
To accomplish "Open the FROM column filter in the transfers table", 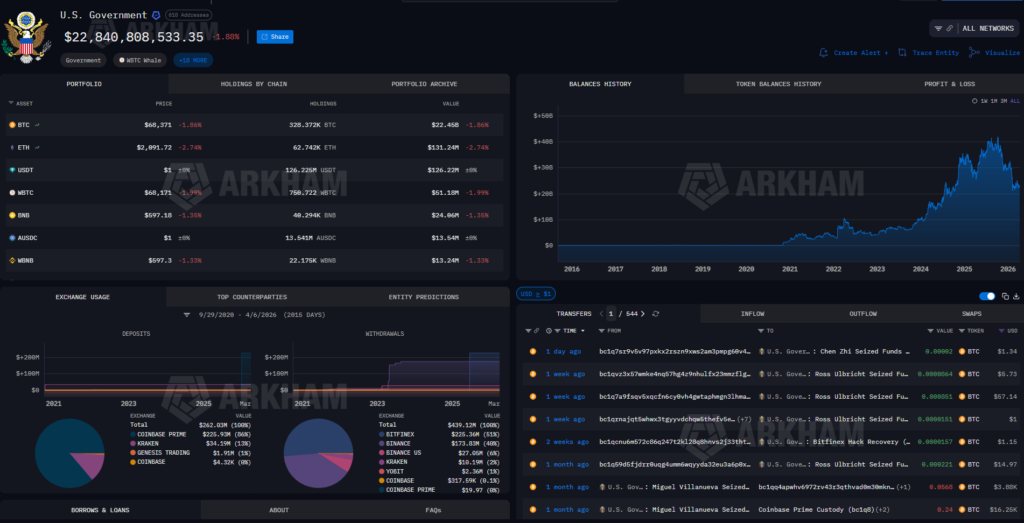I will coord(601,331).
